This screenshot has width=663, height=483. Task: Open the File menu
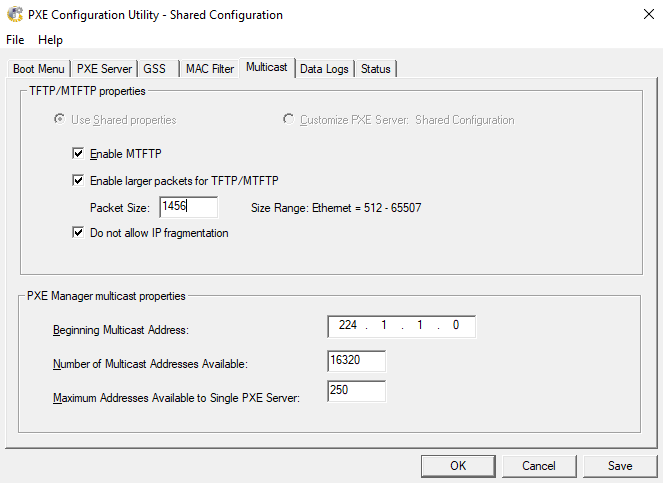[16, 40]
